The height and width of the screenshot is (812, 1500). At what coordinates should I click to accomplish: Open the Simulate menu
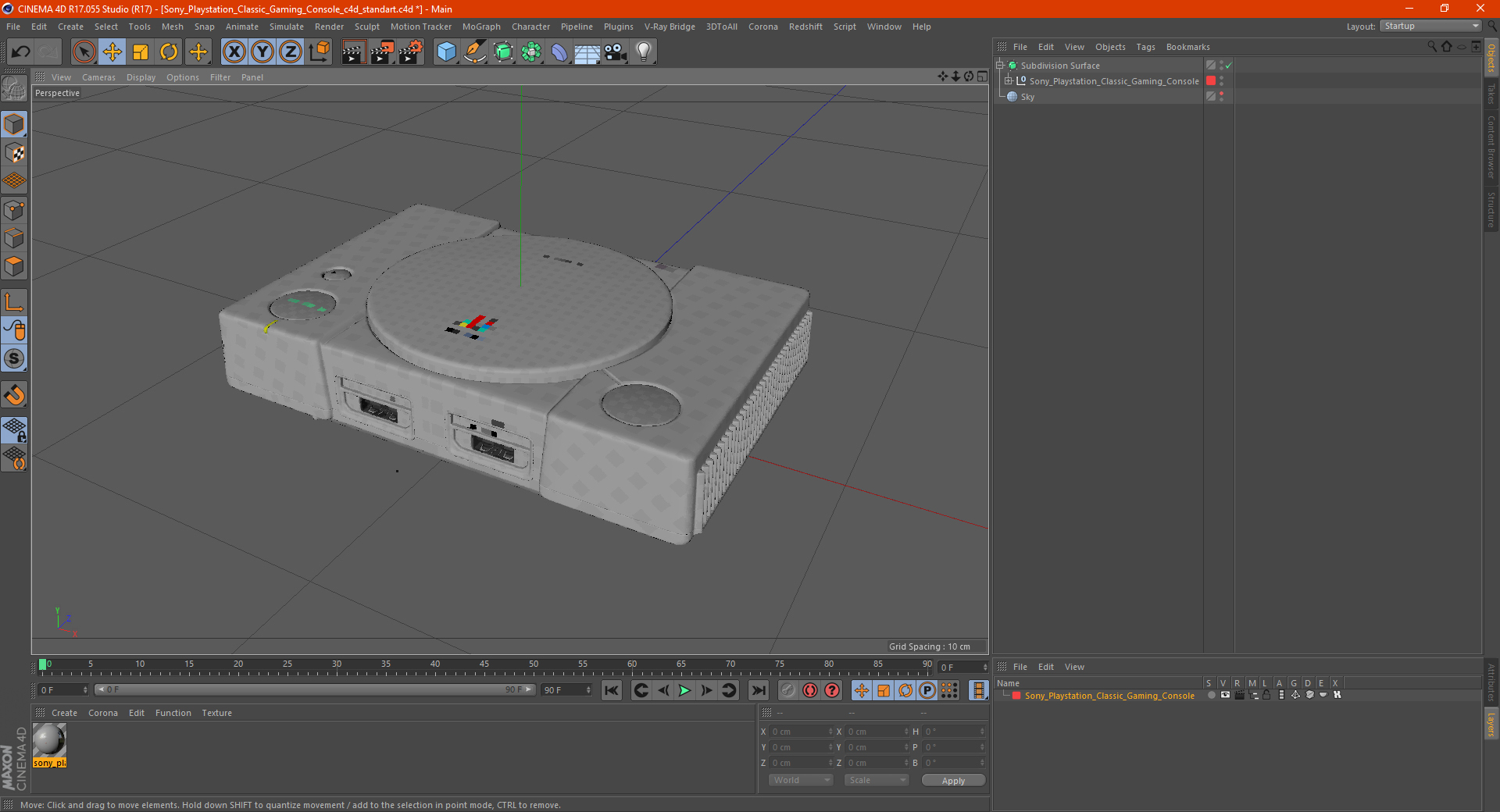287,27
